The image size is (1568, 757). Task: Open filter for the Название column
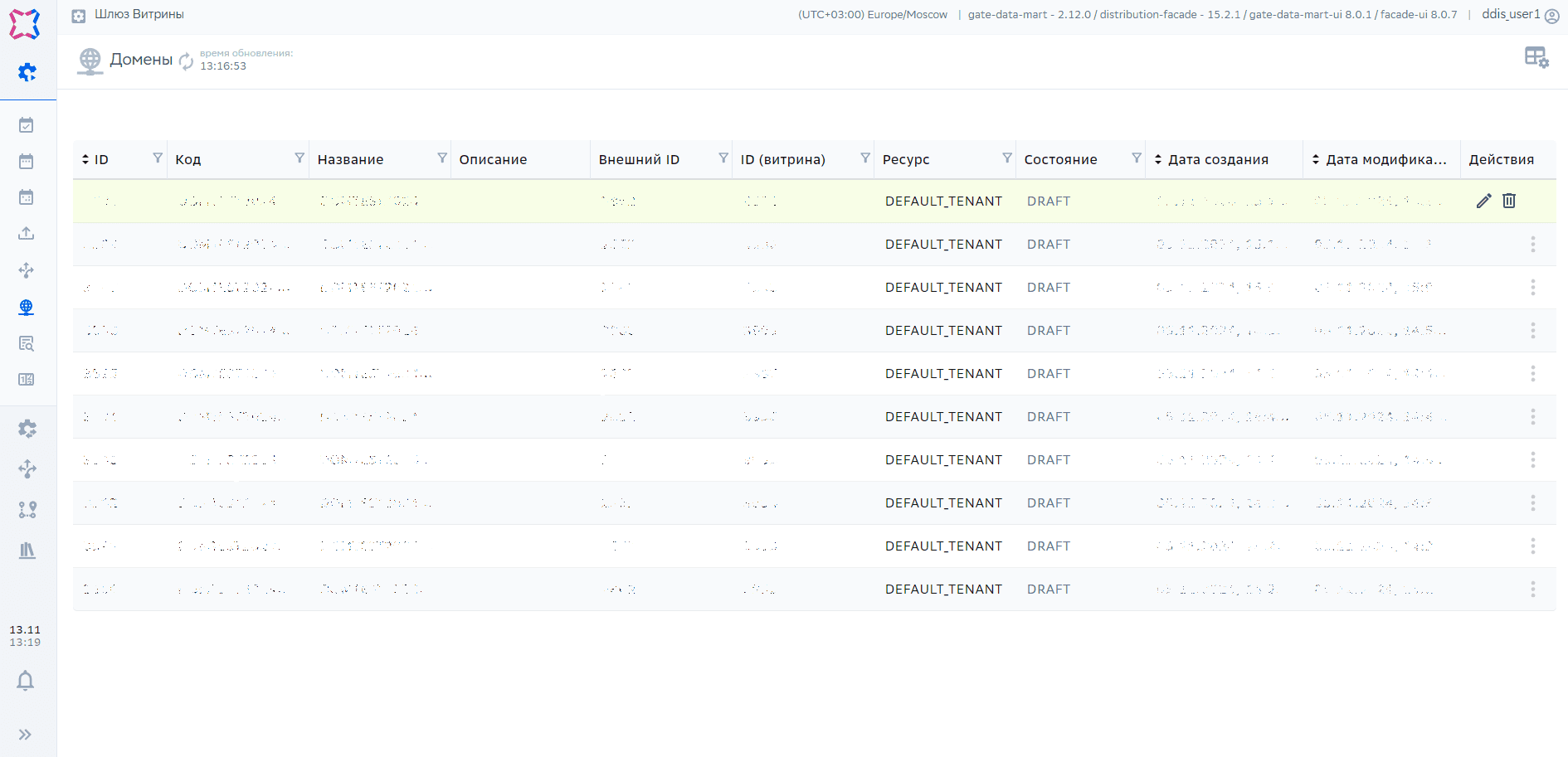pyautogui.click(x=442, y=158)
